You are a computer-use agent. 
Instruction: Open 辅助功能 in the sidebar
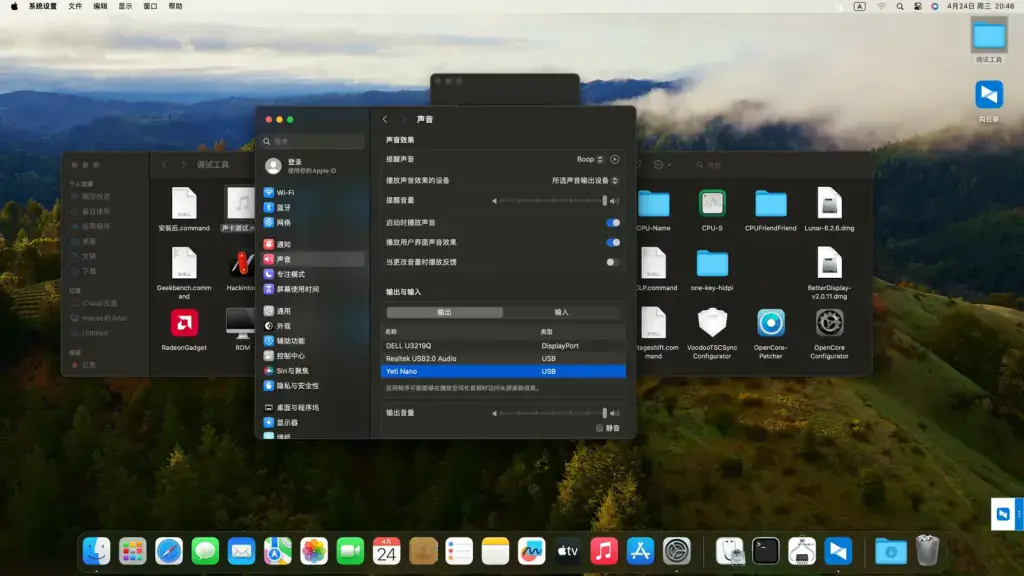313,341
